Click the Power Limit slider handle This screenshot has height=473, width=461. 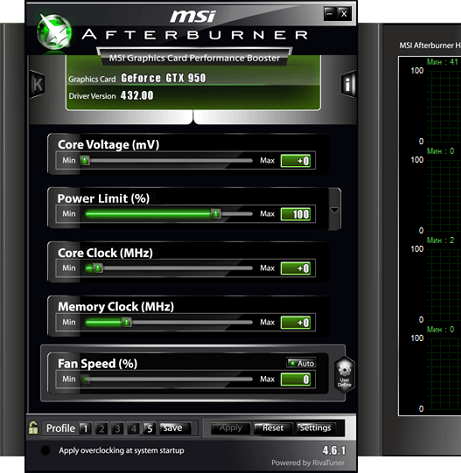216,214
